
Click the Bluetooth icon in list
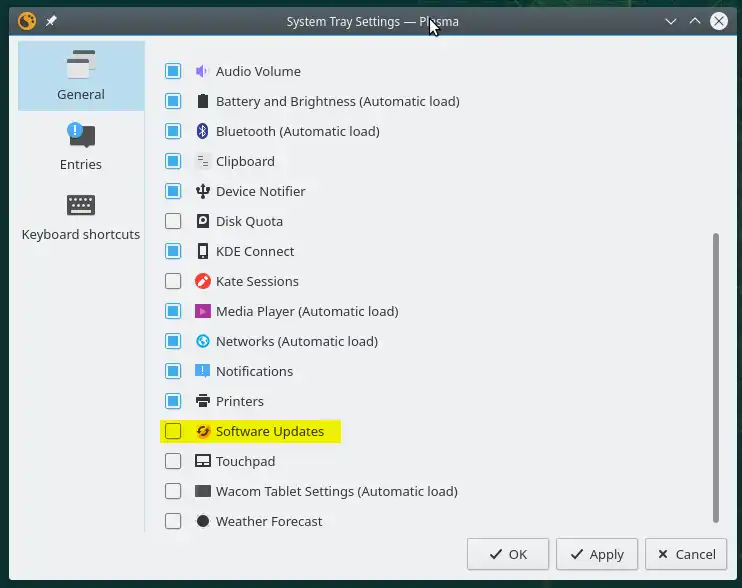pyautogui.click(x=203, y=131)
